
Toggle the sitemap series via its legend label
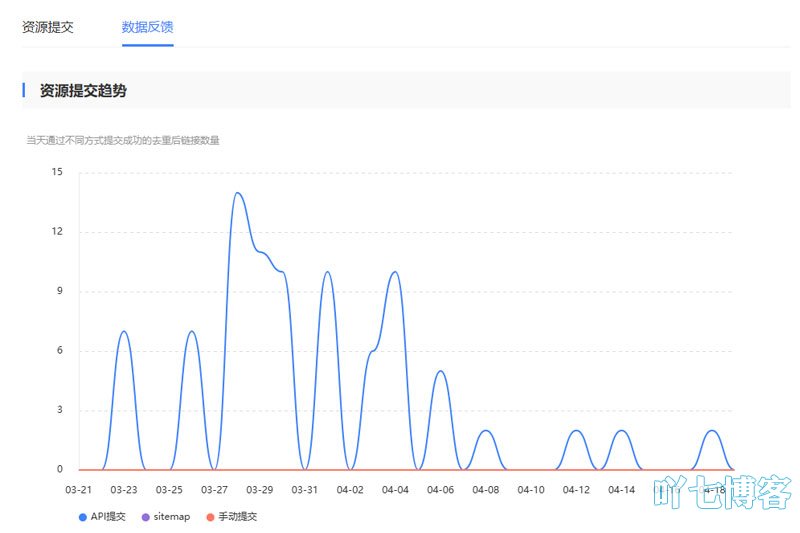[x=171, y=517]
